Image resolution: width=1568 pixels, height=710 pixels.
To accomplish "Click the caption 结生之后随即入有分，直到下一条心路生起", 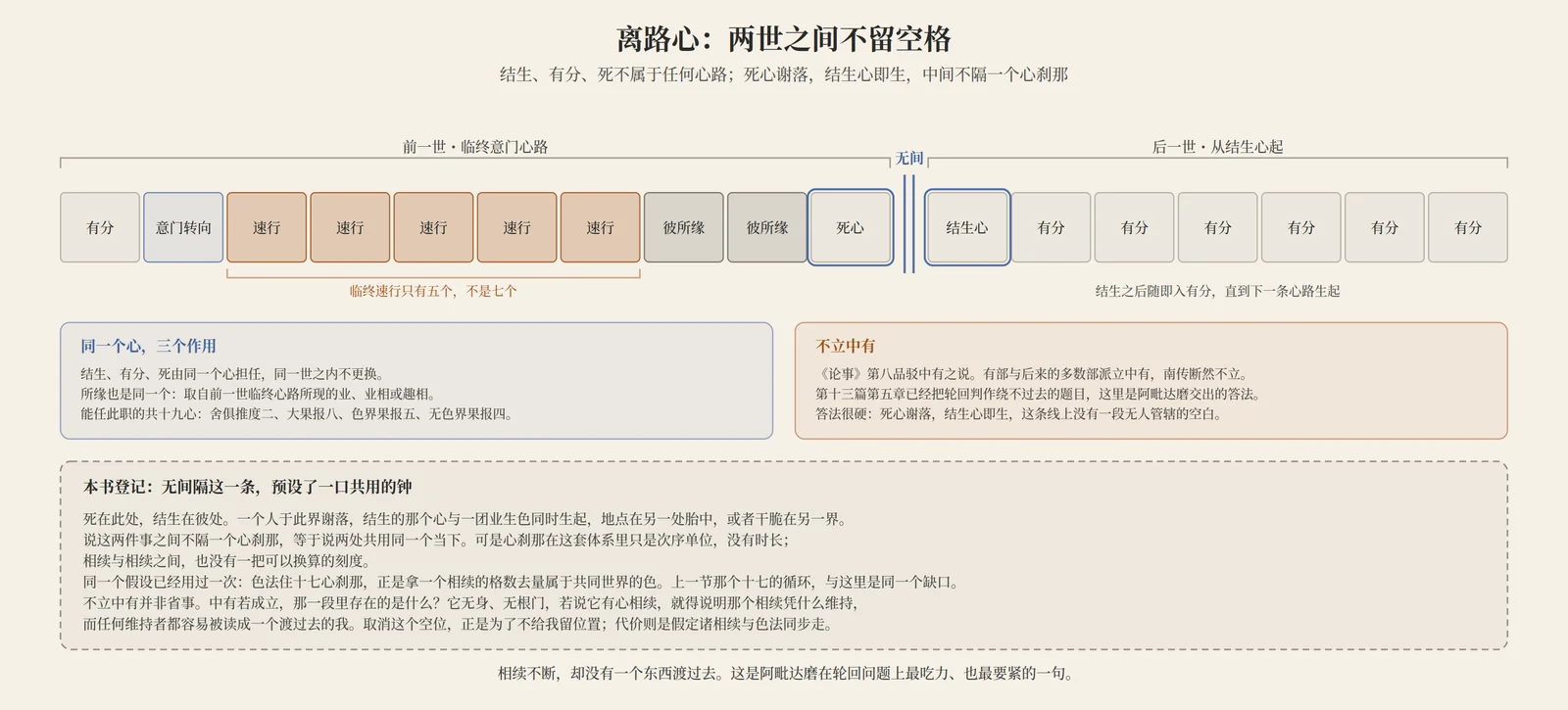I will click(1217, 291).
